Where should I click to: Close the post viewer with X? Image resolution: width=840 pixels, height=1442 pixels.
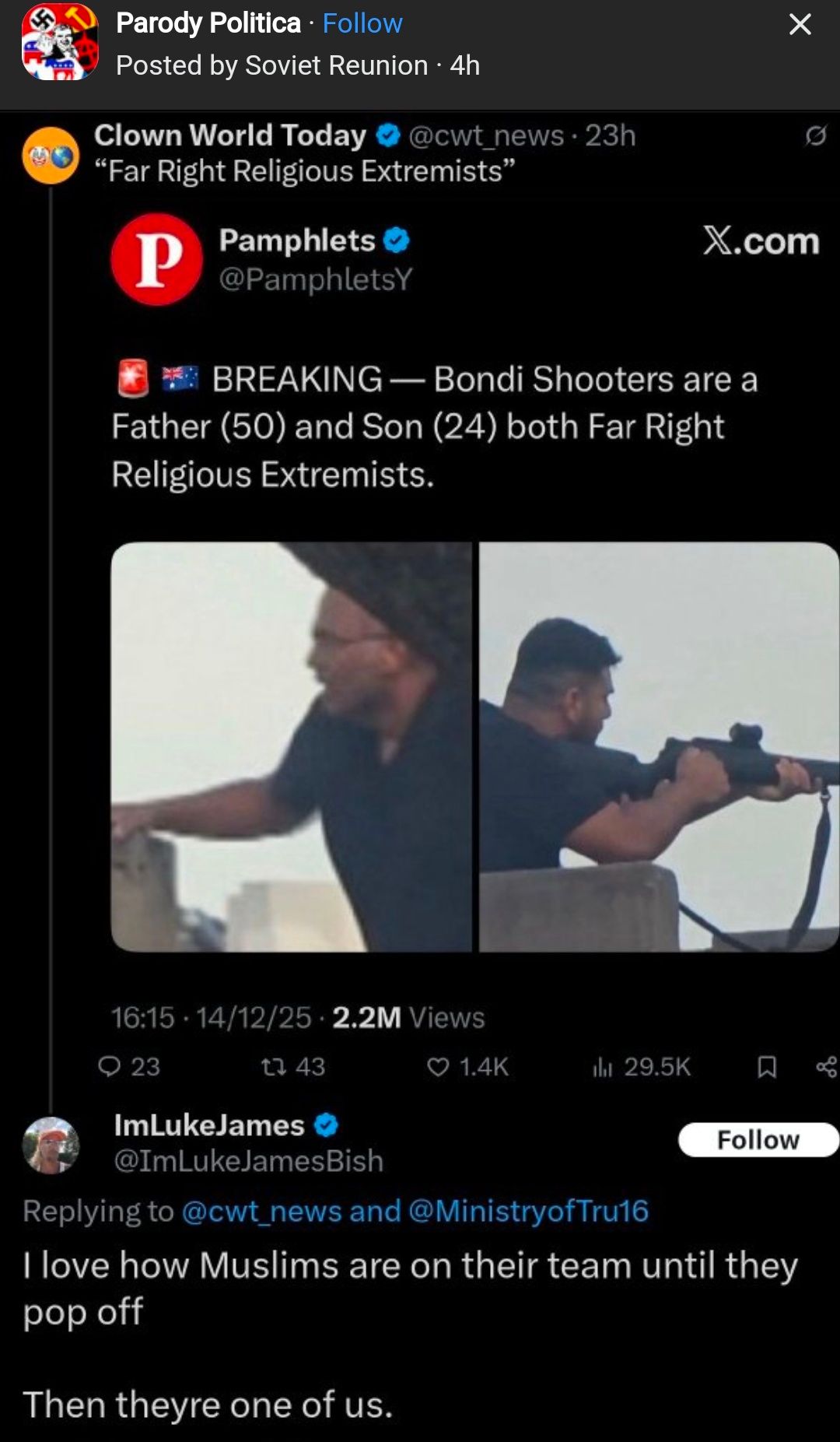point(800,24)
